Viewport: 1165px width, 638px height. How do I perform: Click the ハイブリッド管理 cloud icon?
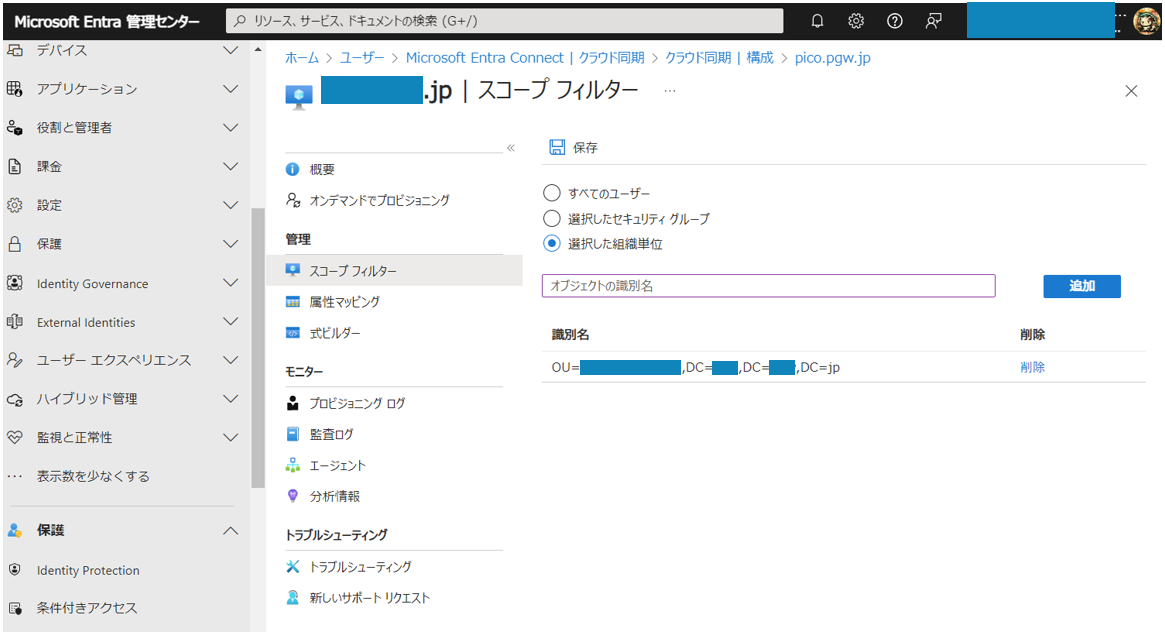[15, 400]
